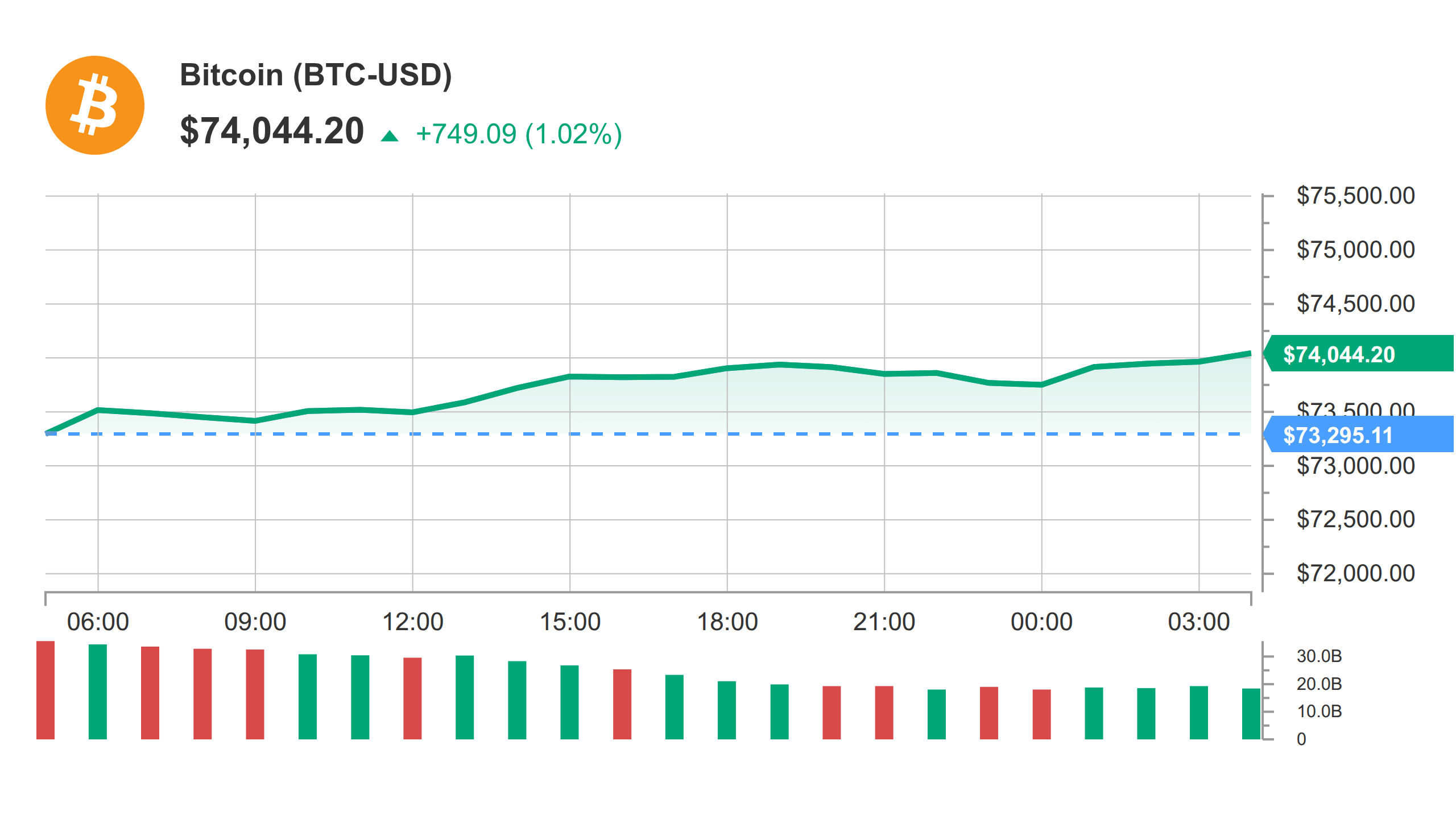The width and height of the screenshot is (1456, 819).
Task: Click the 30.0B volume axis label
Action: pyautogui.click(x=1319, y=656)
